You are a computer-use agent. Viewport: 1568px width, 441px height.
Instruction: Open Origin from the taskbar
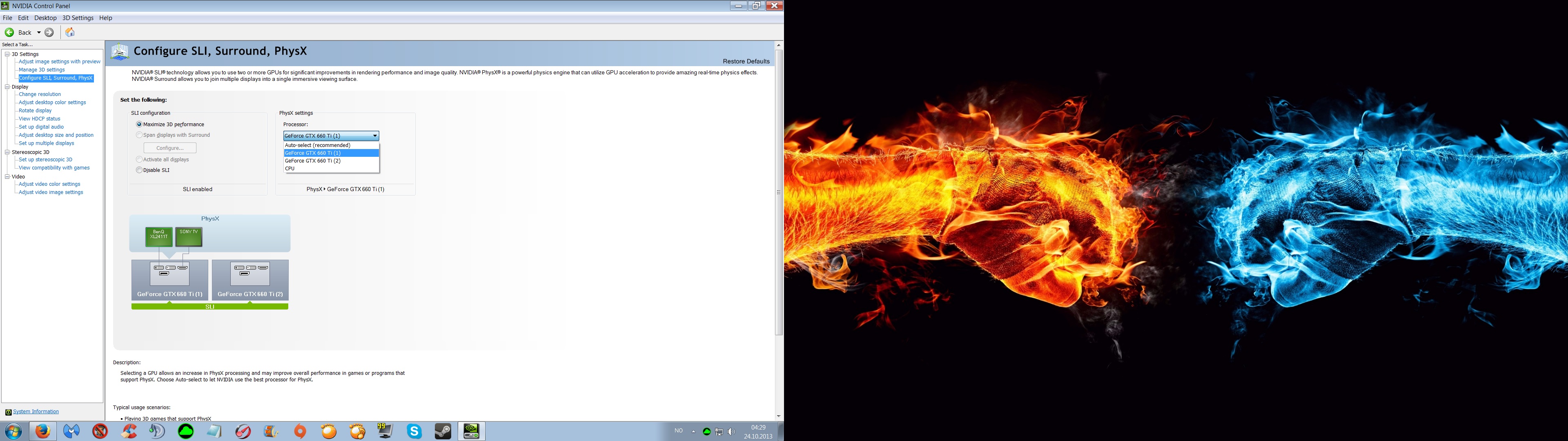300,431
